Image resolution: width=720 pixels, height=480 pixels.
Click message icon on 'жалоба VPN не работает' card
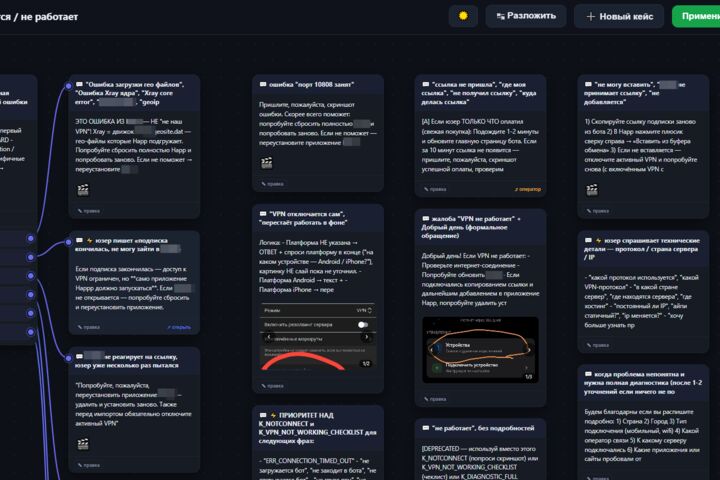[426, 219]
